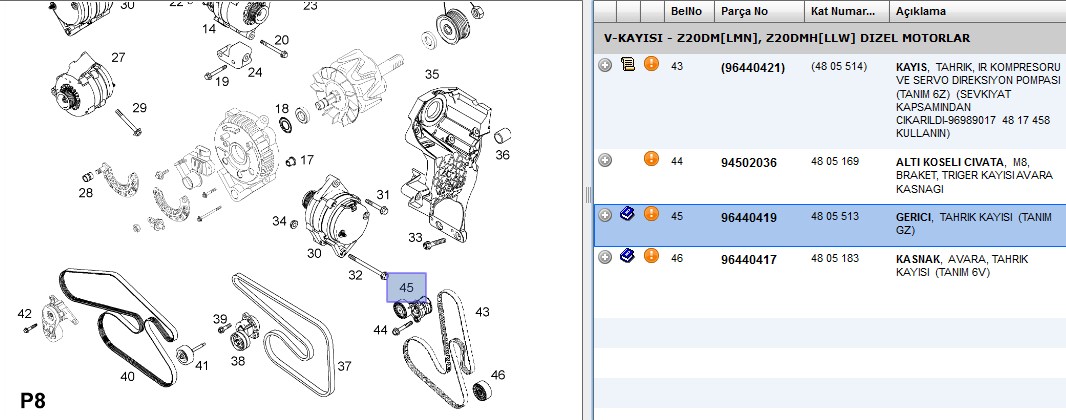Click the idler pulley drawing below callout 46

[482, 392]
